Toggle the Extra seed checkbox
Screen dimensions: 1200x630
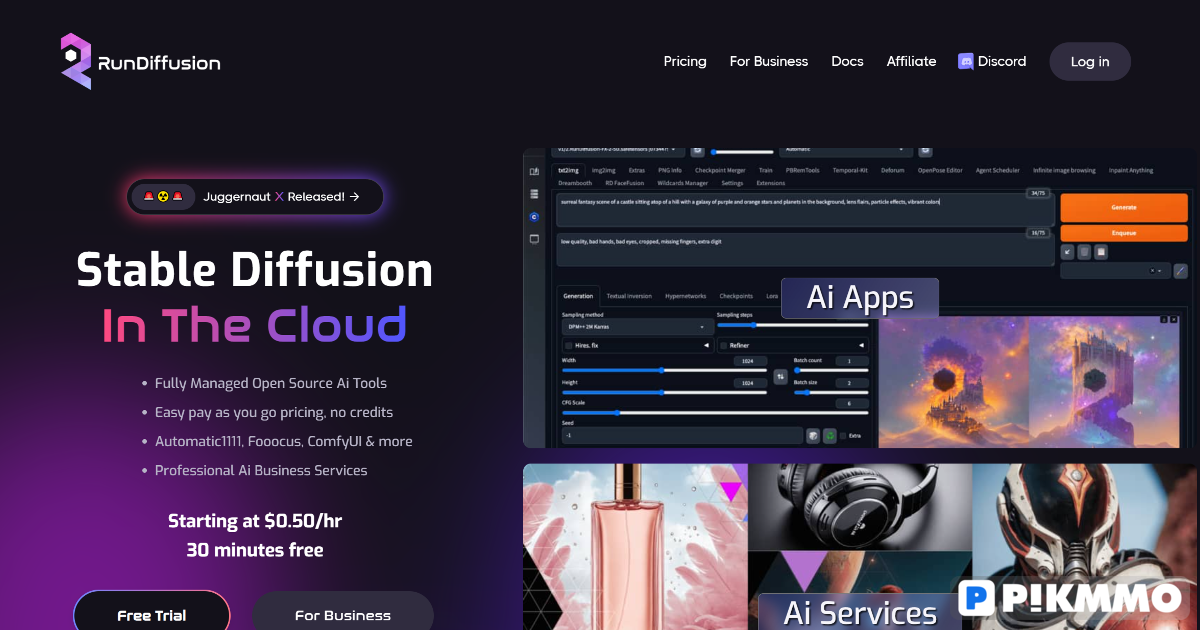[x=843, y=436]
